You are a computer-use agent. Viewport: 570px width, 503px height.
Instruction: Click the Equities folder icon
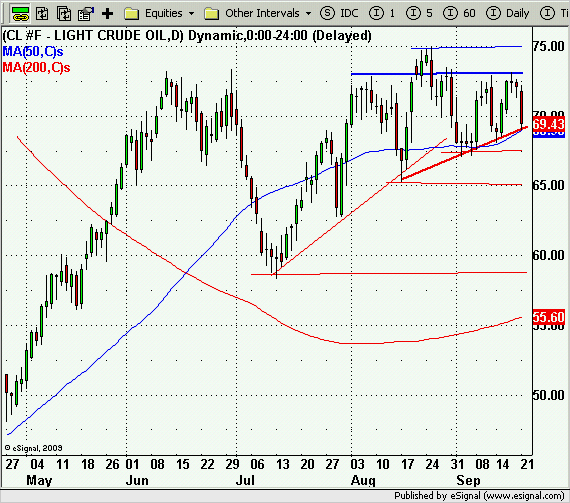coord(132,14)
